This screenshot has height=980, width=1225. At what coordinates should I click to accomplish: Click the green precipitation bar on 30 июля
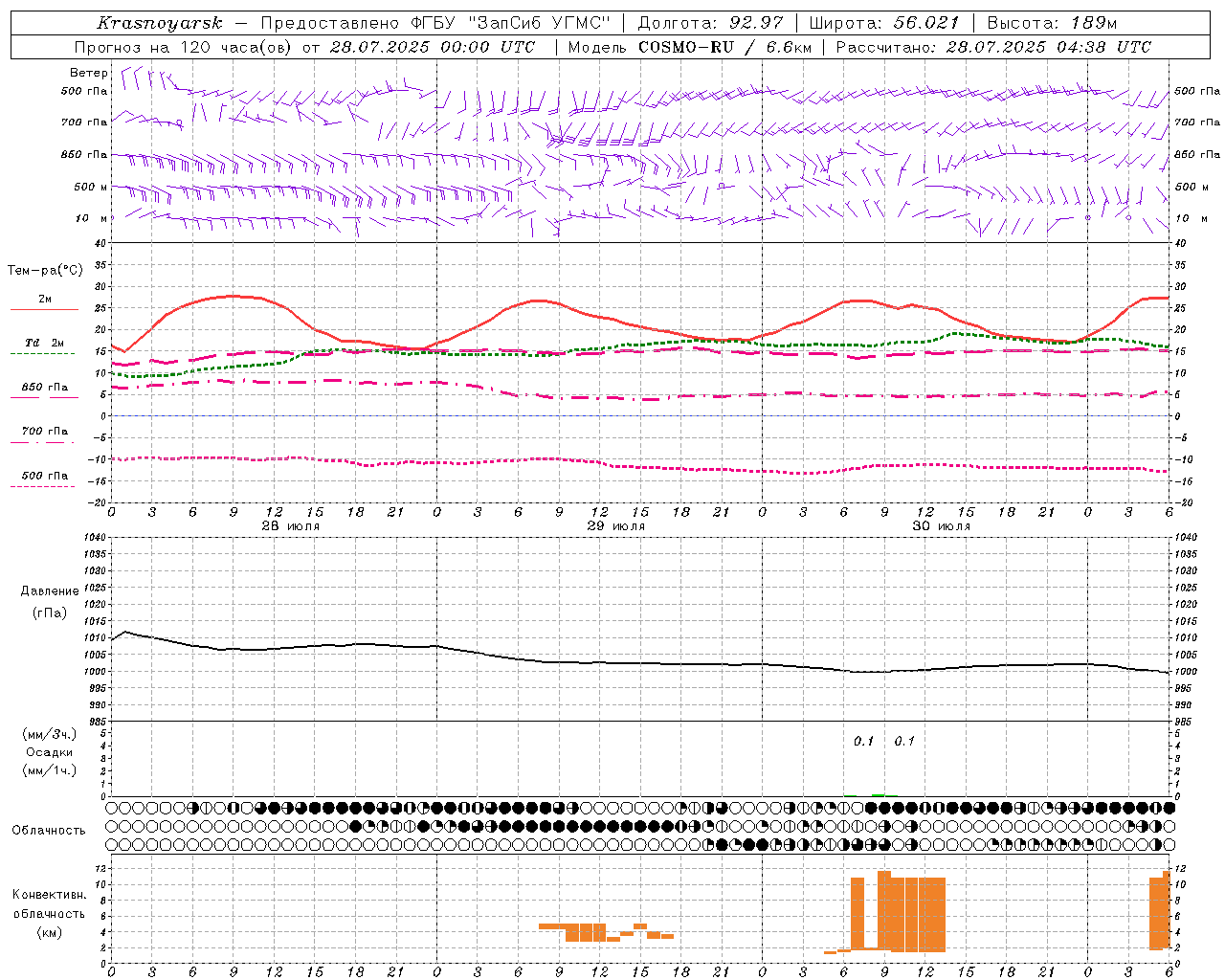879,794
